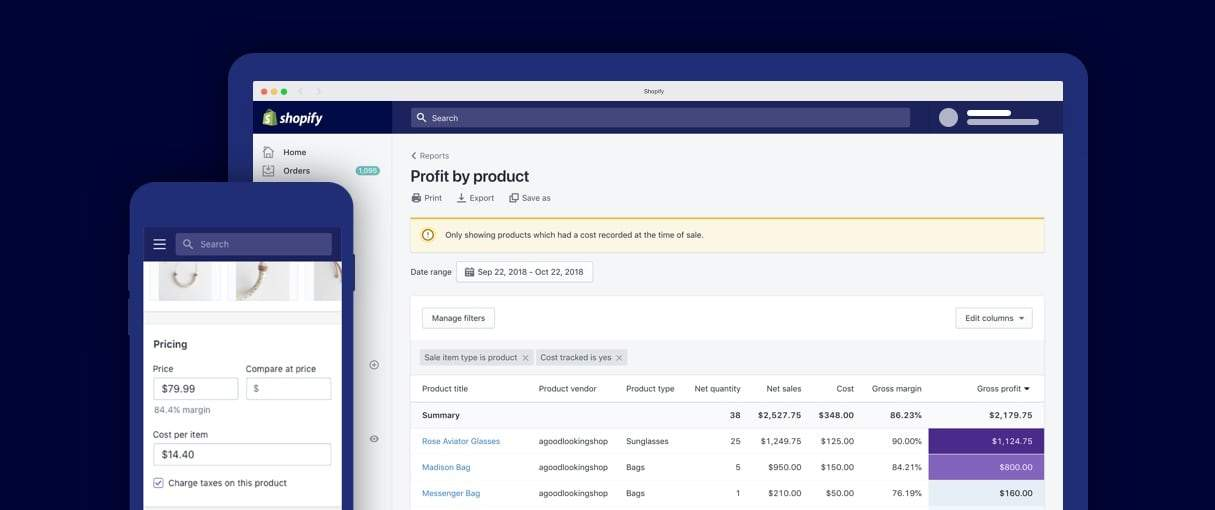1215x510 pixels.
Task: Toggle Charge taxes on this product checkbox
Action: click(x=158, y=483)
